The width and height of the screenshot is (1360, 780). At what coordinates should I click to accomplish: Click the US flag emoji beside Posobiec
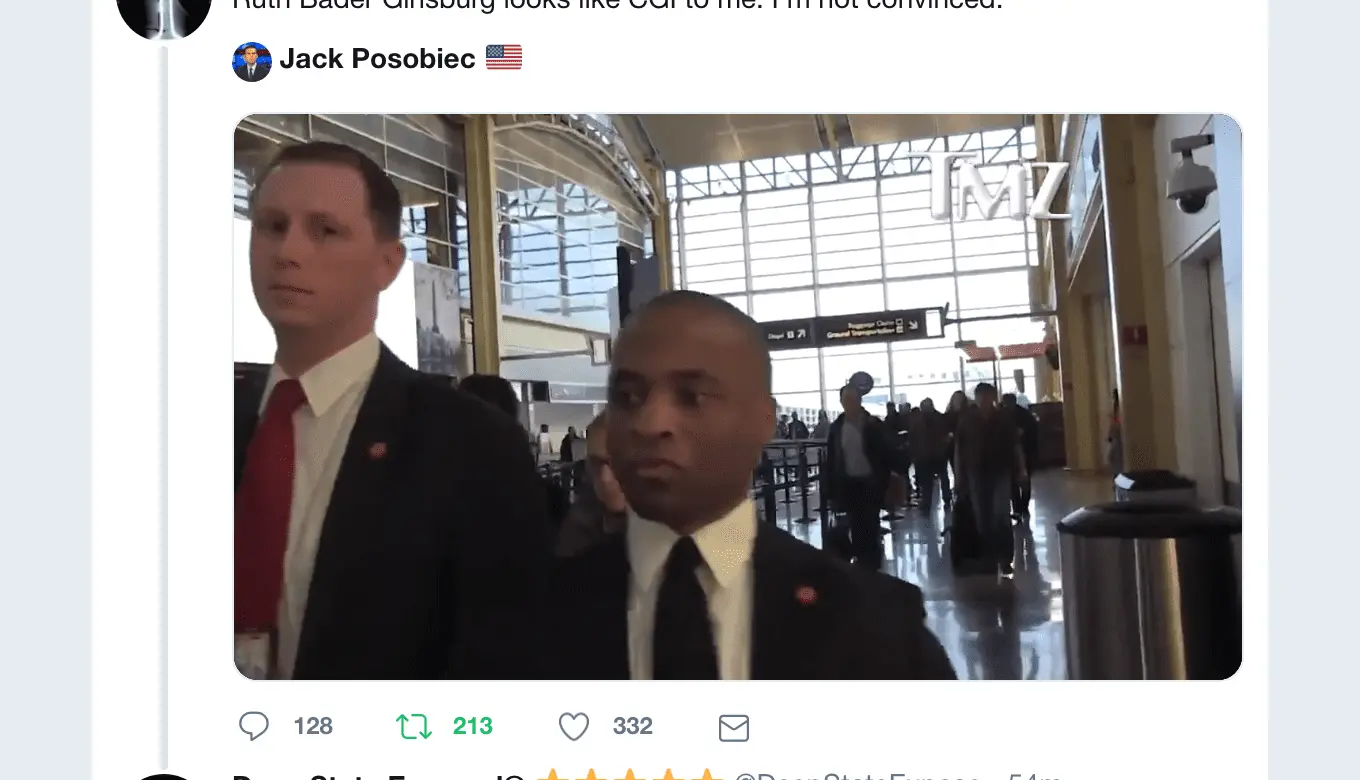[x=504, y=59]
